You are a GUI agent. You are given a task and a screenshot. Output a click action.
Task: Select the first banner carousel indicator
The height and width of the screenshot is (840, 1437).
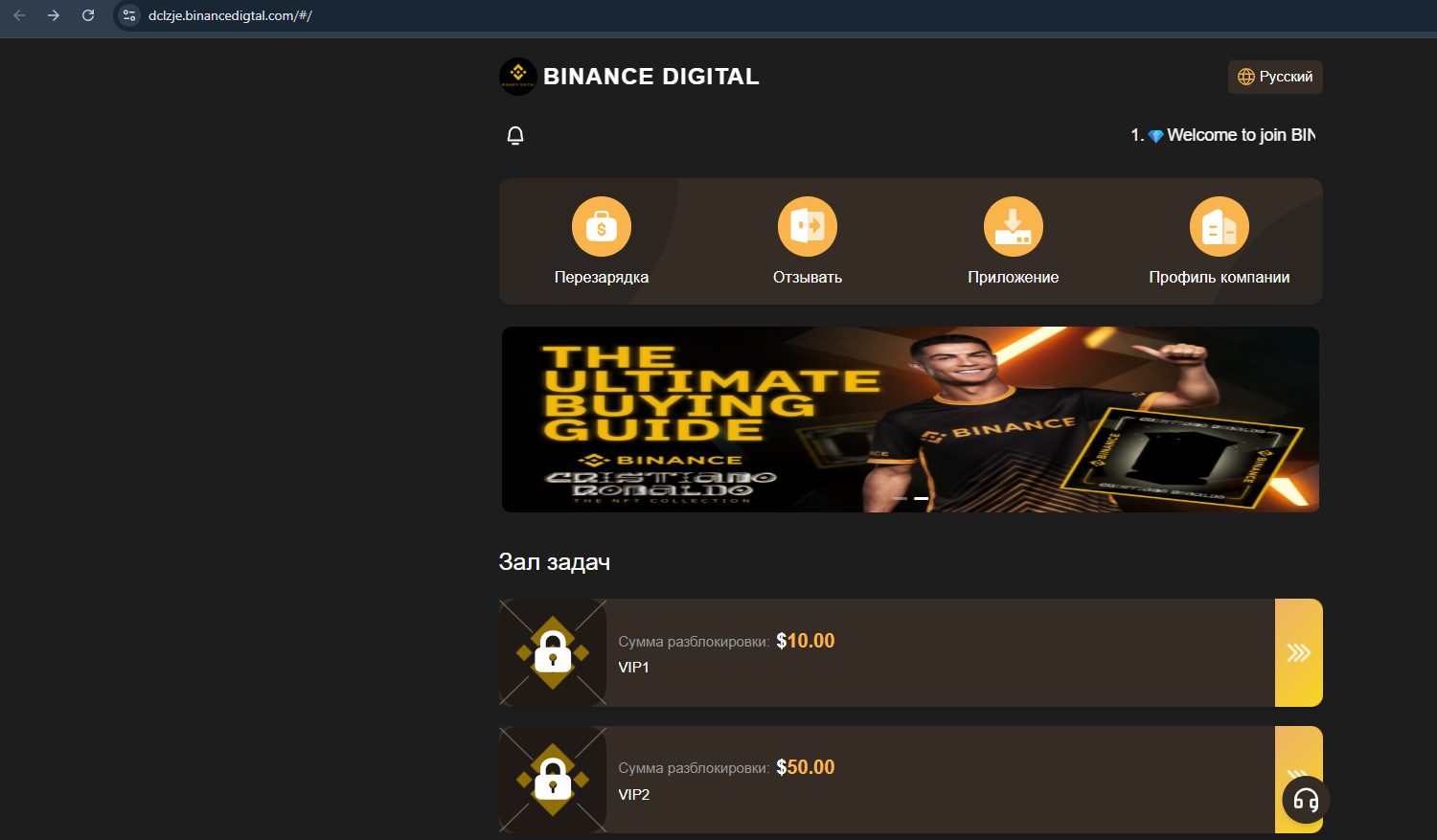click(x=900, y=498)
